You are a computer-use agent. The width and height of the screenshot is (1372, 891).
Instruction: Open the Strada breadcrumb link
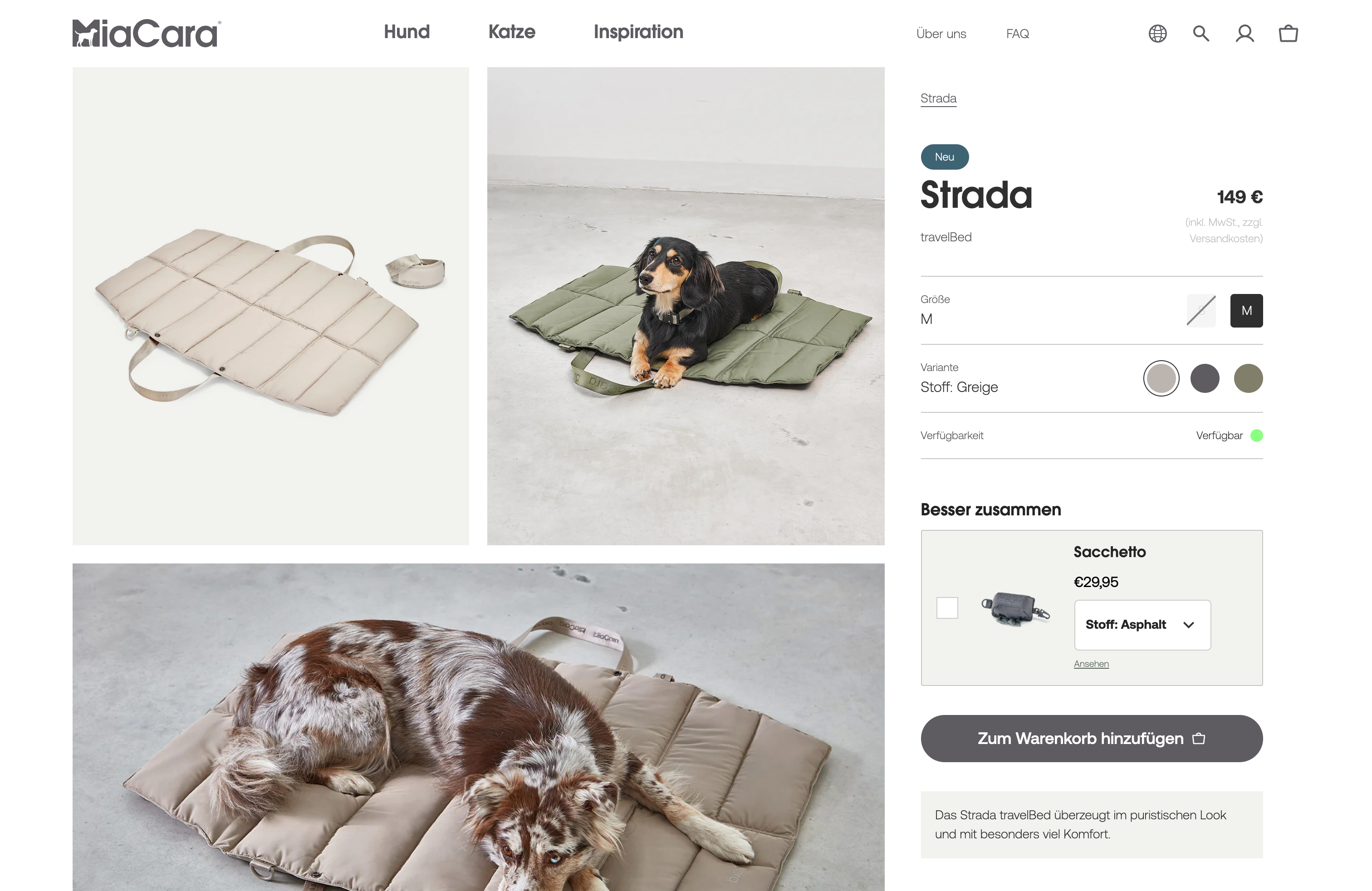(939, 98)
